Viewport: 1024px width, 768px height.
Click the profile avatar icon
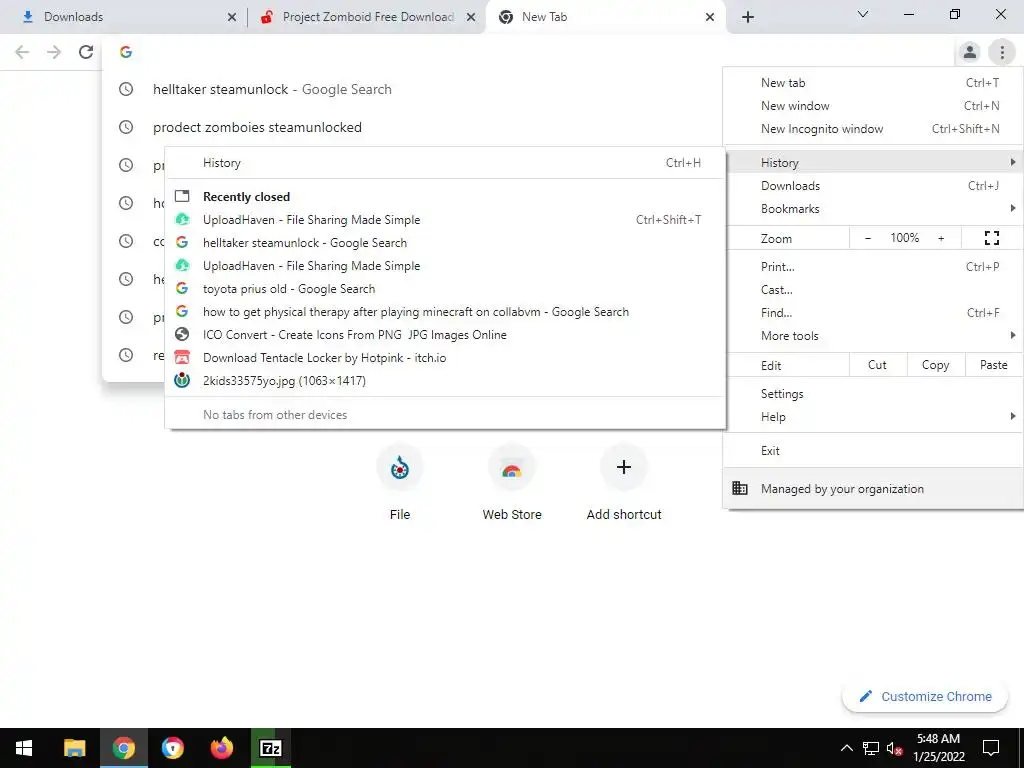click(x=970, y=52)
